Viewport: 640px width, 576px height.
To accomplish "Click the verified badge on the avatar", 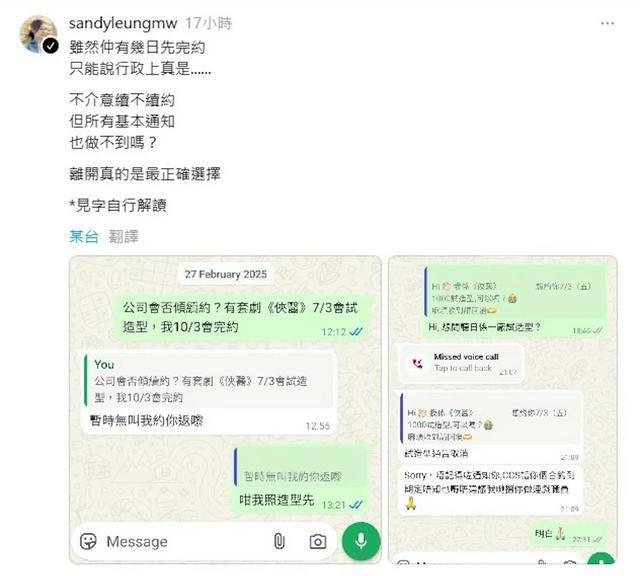I will (x=51, y=46).
